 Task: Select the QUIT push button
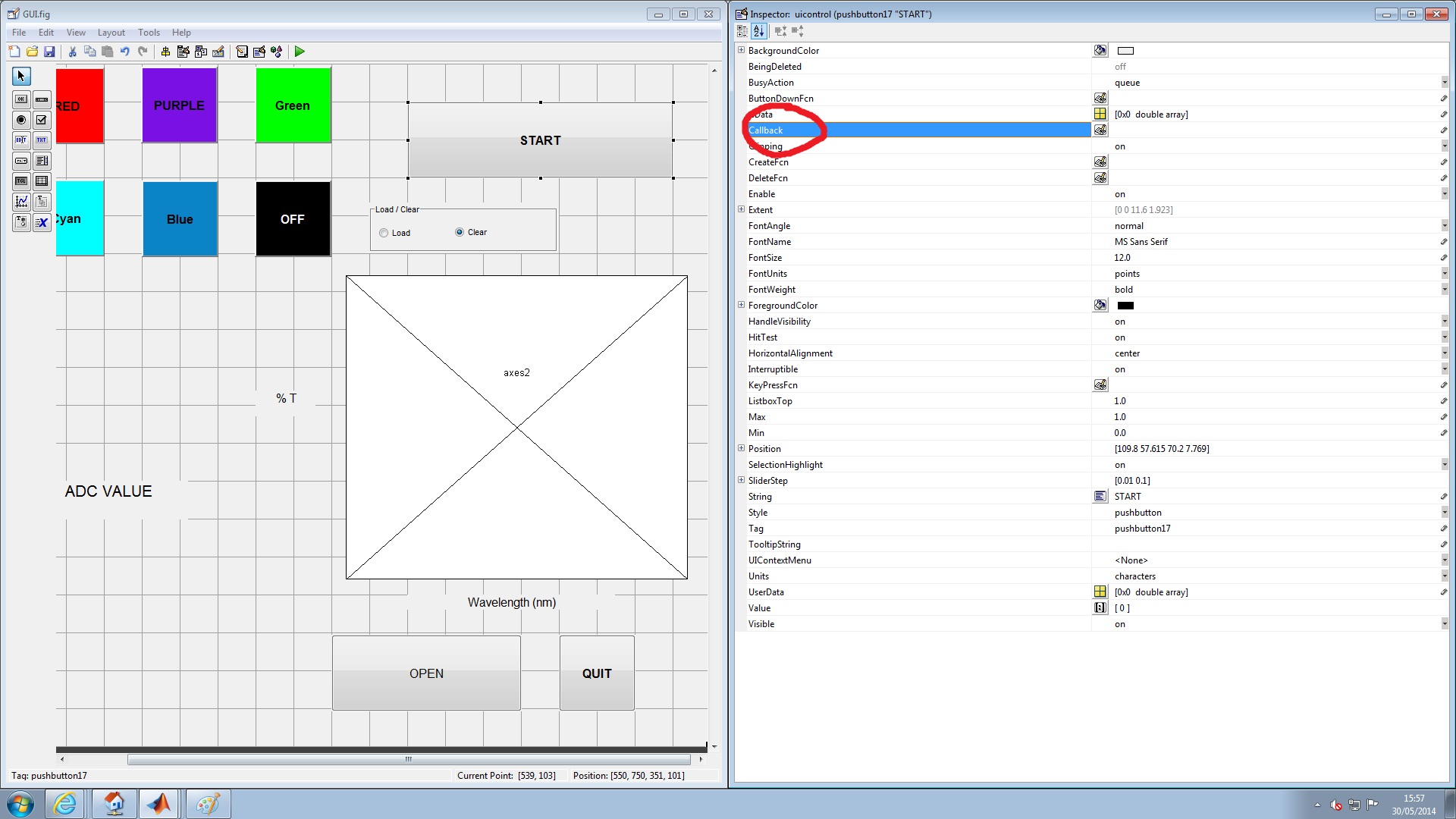point(597,673)
